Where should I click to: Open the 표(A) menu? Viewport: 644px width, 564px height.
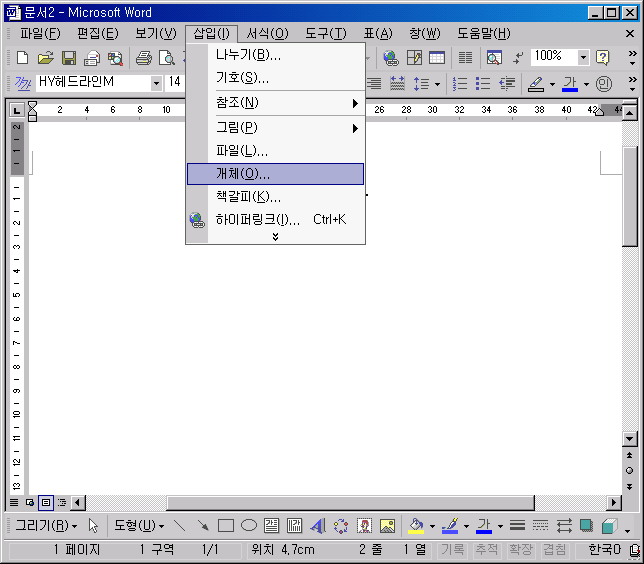pyautogui.click(x=378, y=34)
